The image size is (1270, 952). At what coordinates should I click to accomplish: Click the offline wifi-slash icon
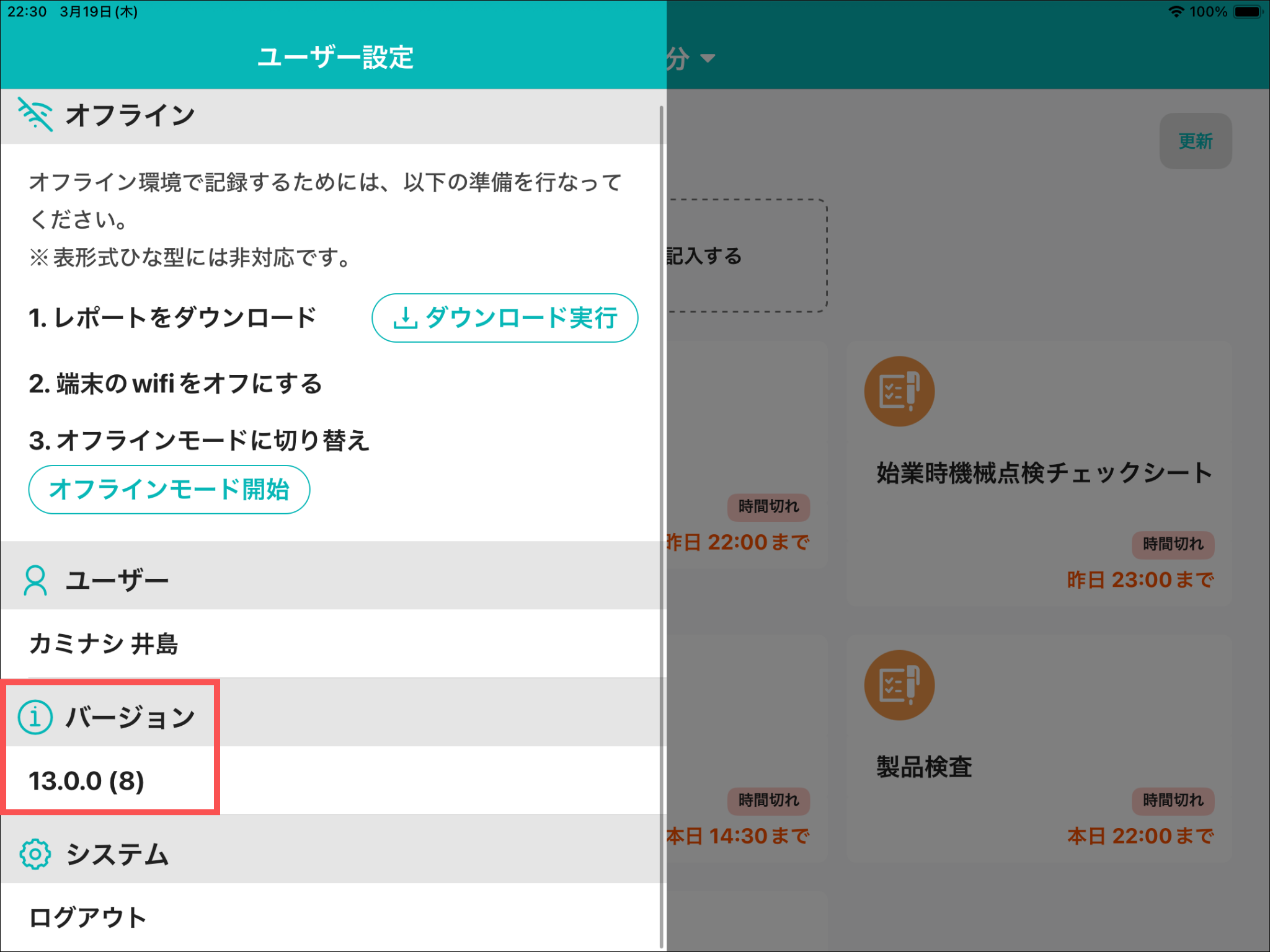coord(35,115)
